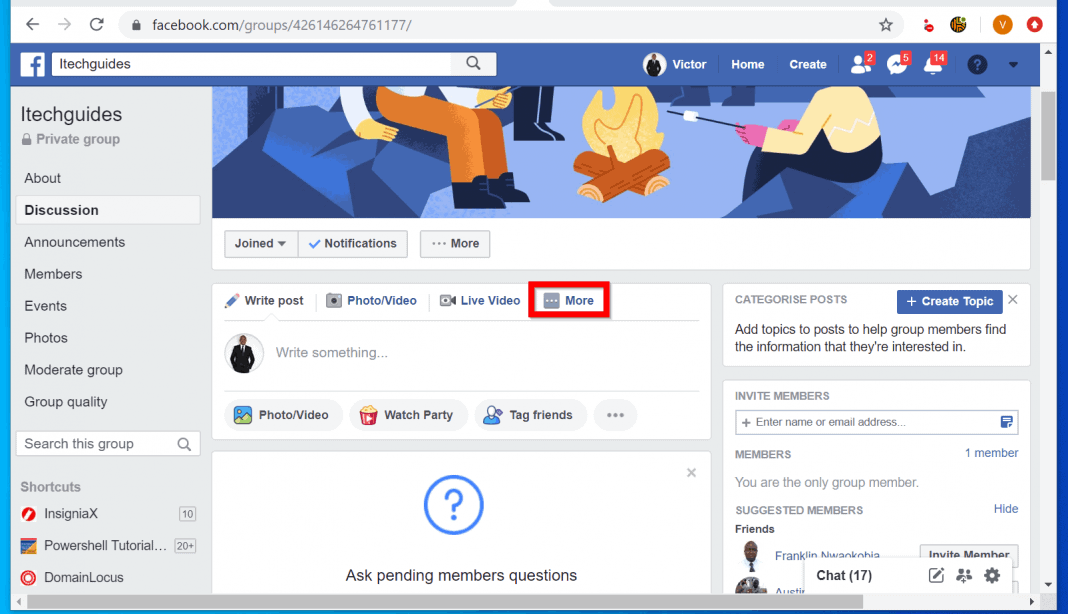Image resolution: width=1068 pixels, height=614 pixels.
Task: Open the Help question mark menu
Action: click(977, 64)
